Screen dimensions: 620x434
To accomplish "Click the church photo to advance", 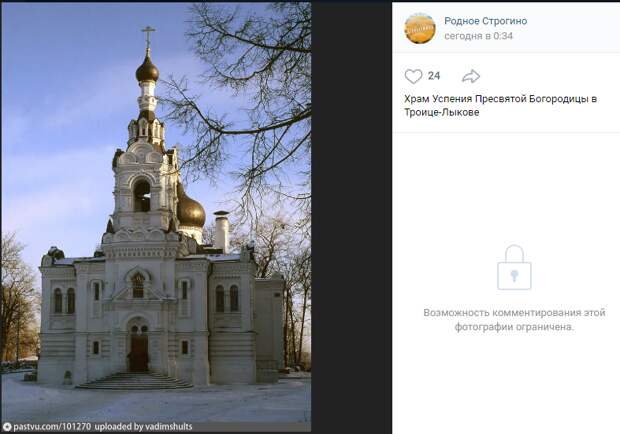I will tap(156, 217).
